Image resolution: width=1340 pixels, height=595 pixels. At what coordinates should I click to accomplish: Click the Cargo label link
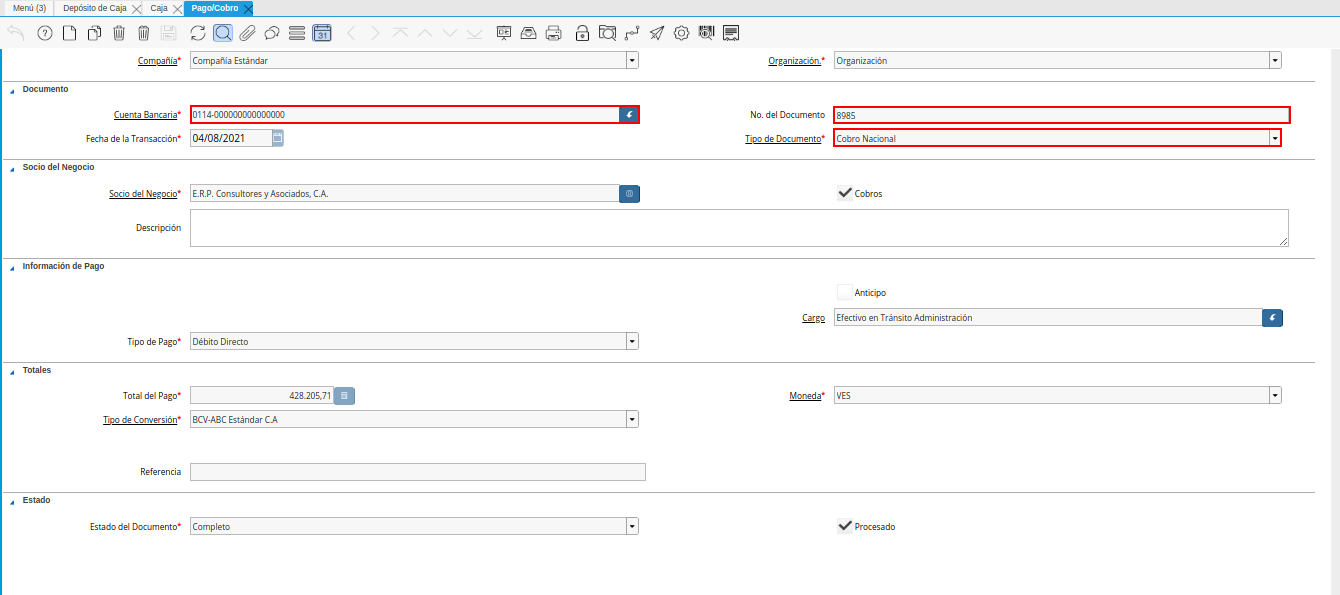[x=813, y=318]
